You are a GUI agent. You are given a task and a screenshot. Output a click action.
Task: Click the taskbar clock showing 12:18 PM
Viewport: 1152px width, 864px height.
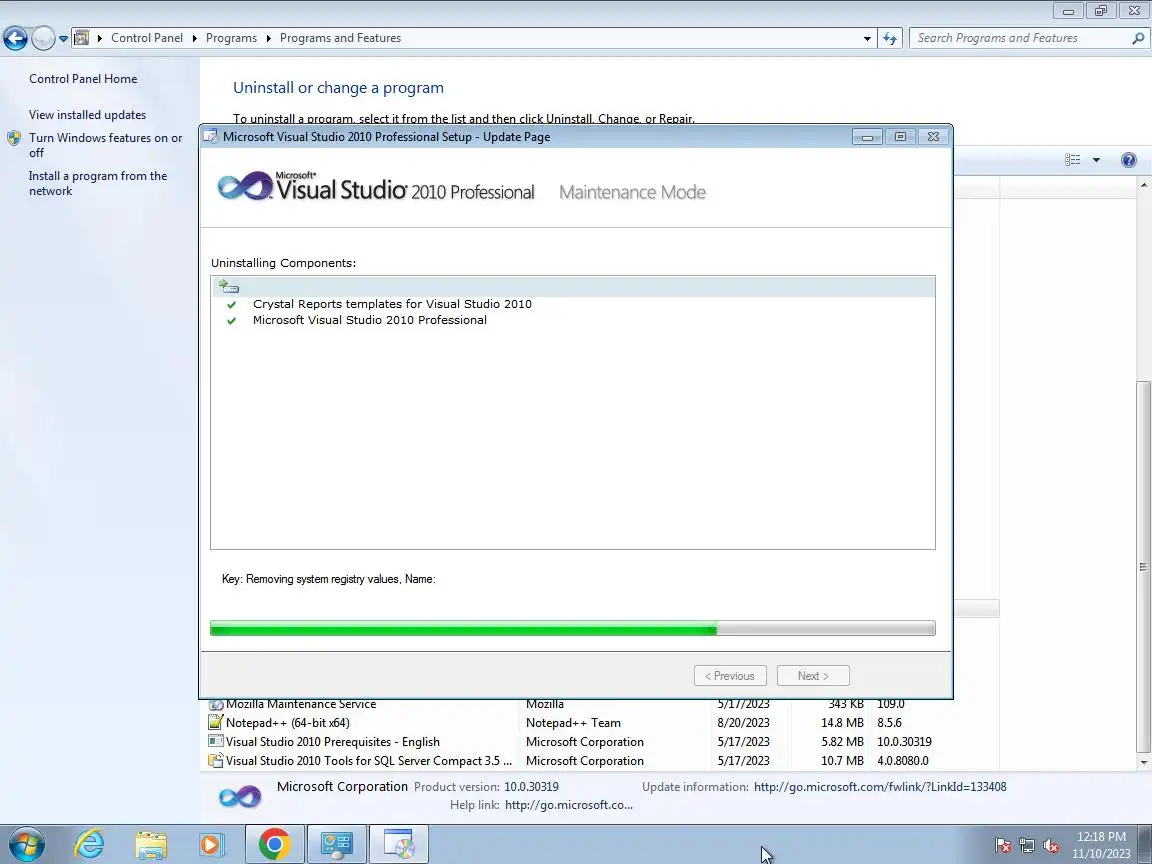pyautogui.click(x=1101, y=845)
